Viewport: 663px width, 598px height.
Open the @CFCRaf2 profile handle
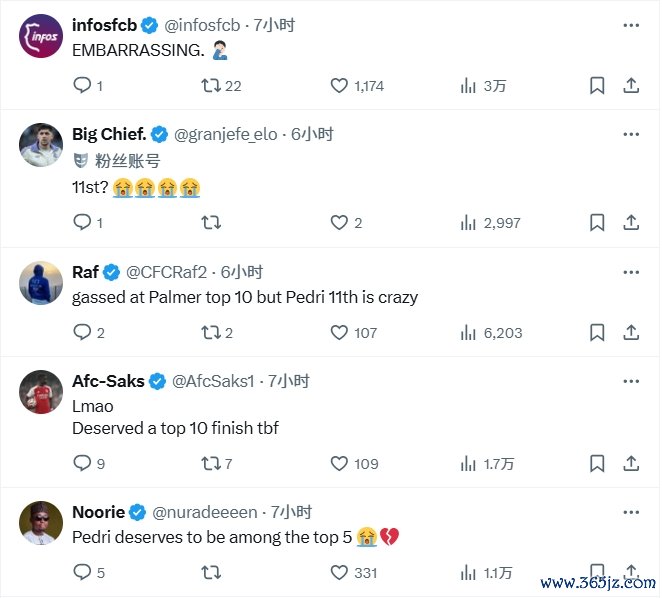coord(170,272)
